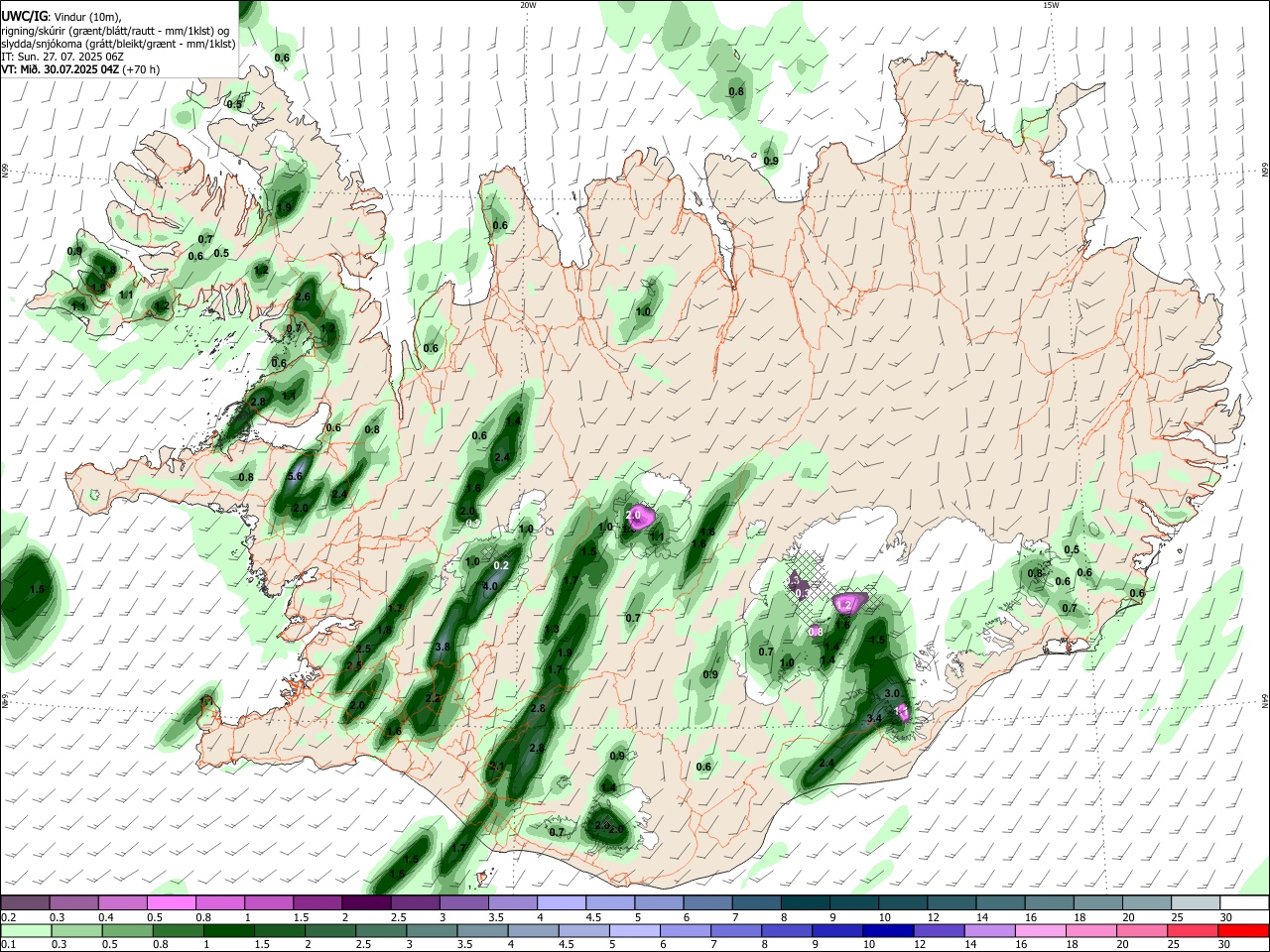Click the white 0.2 value on the hatched area
This screenshot has width=1270, height=952.
[x=501, y=566]
